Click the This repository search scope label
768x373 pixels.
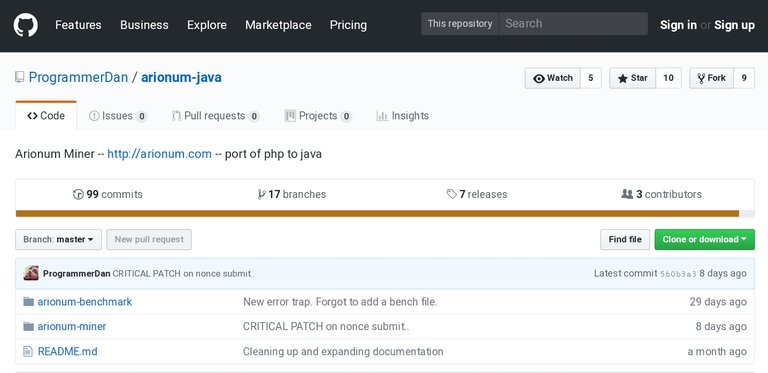coord(460,23)
